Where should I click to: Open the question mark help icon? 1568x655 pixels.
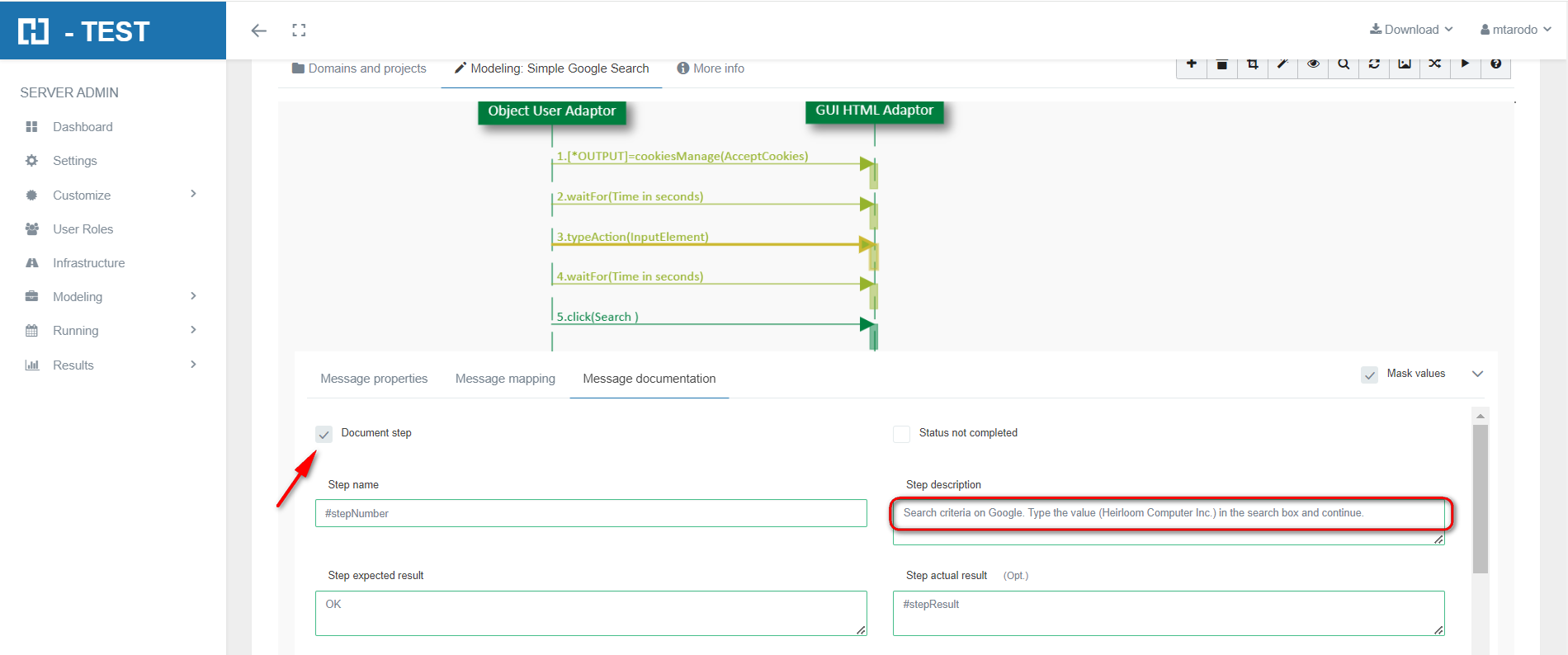tap(1495, 64)
